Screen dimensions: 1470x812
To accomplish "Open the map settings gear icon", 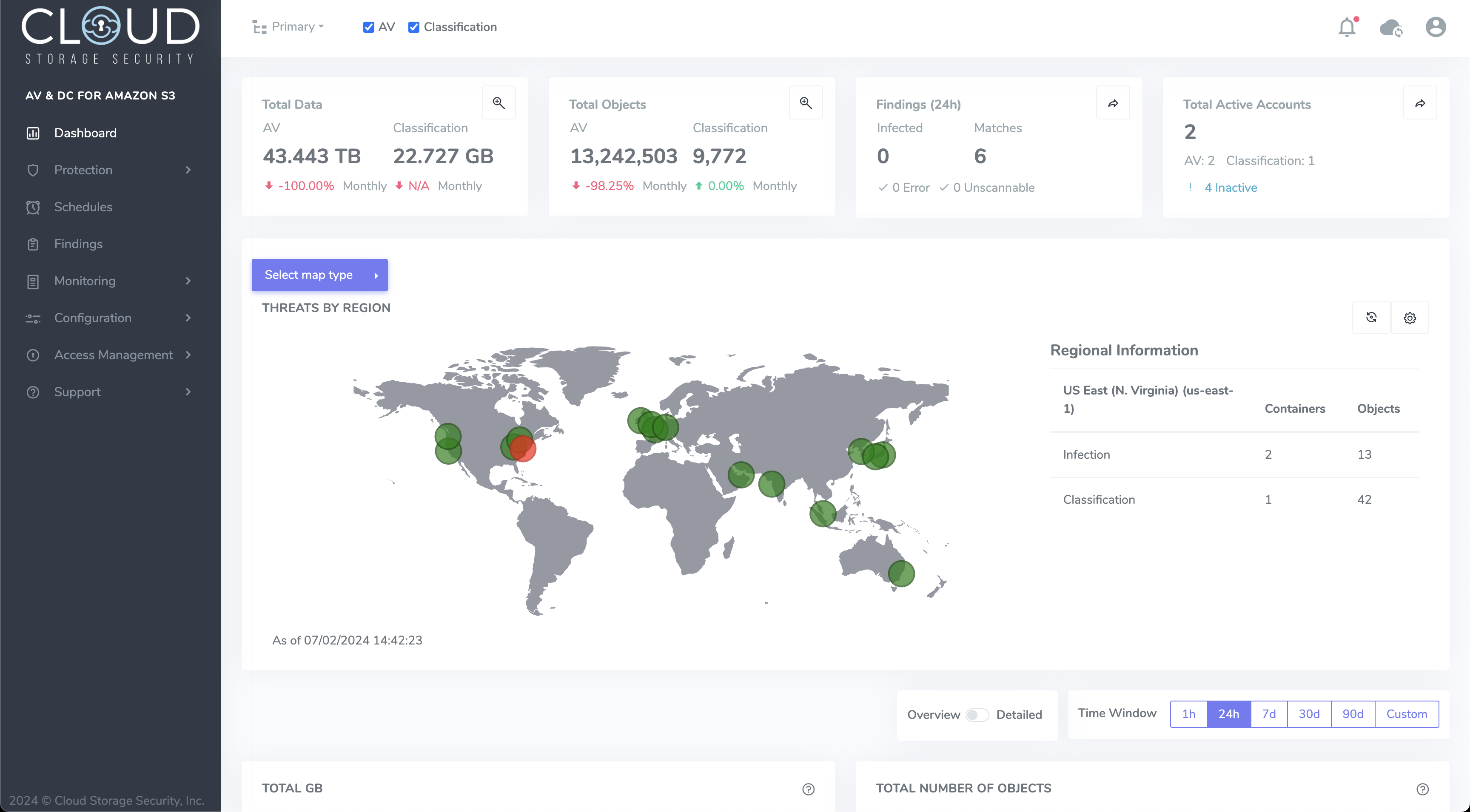I will (x=1410, y=318).
